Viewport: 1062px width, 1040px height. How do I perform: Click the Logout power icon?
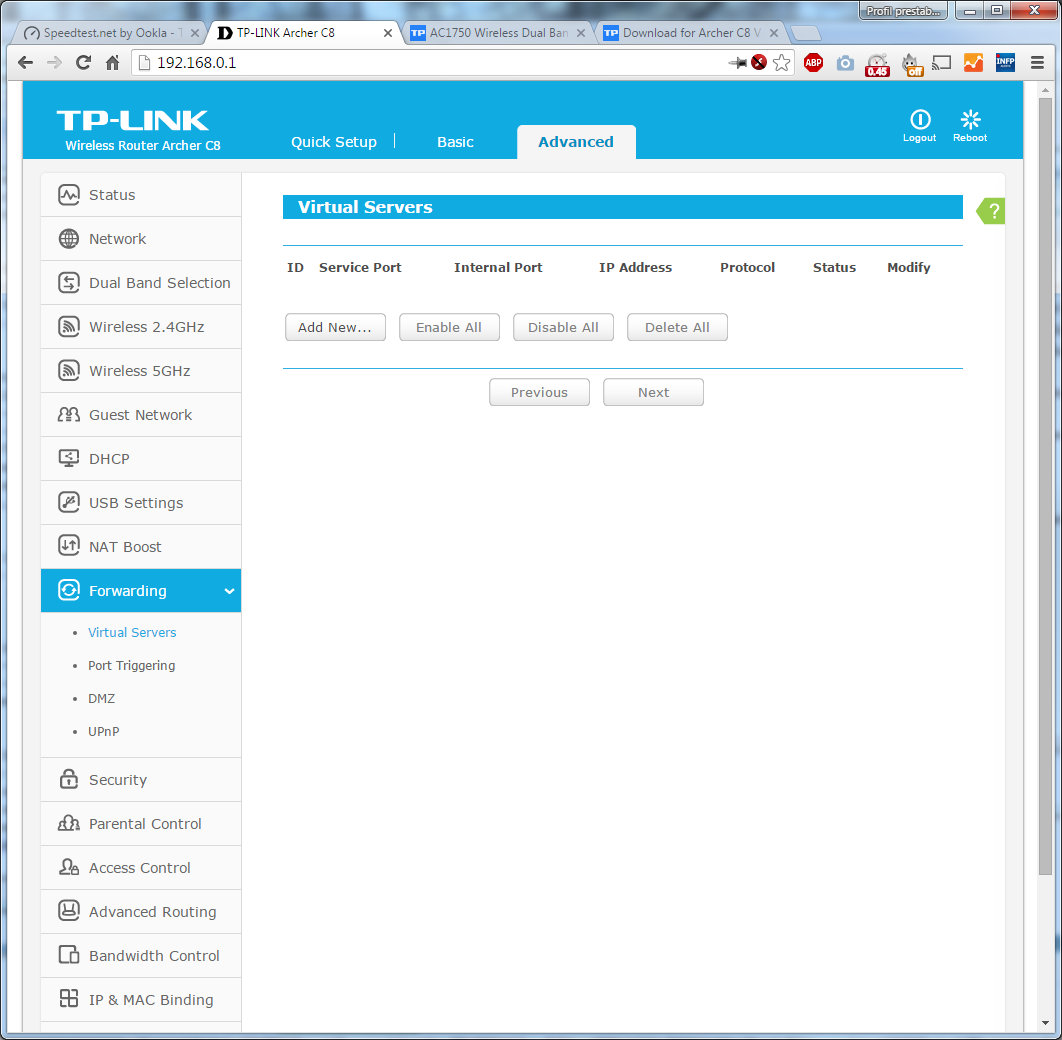coord(919,120)
